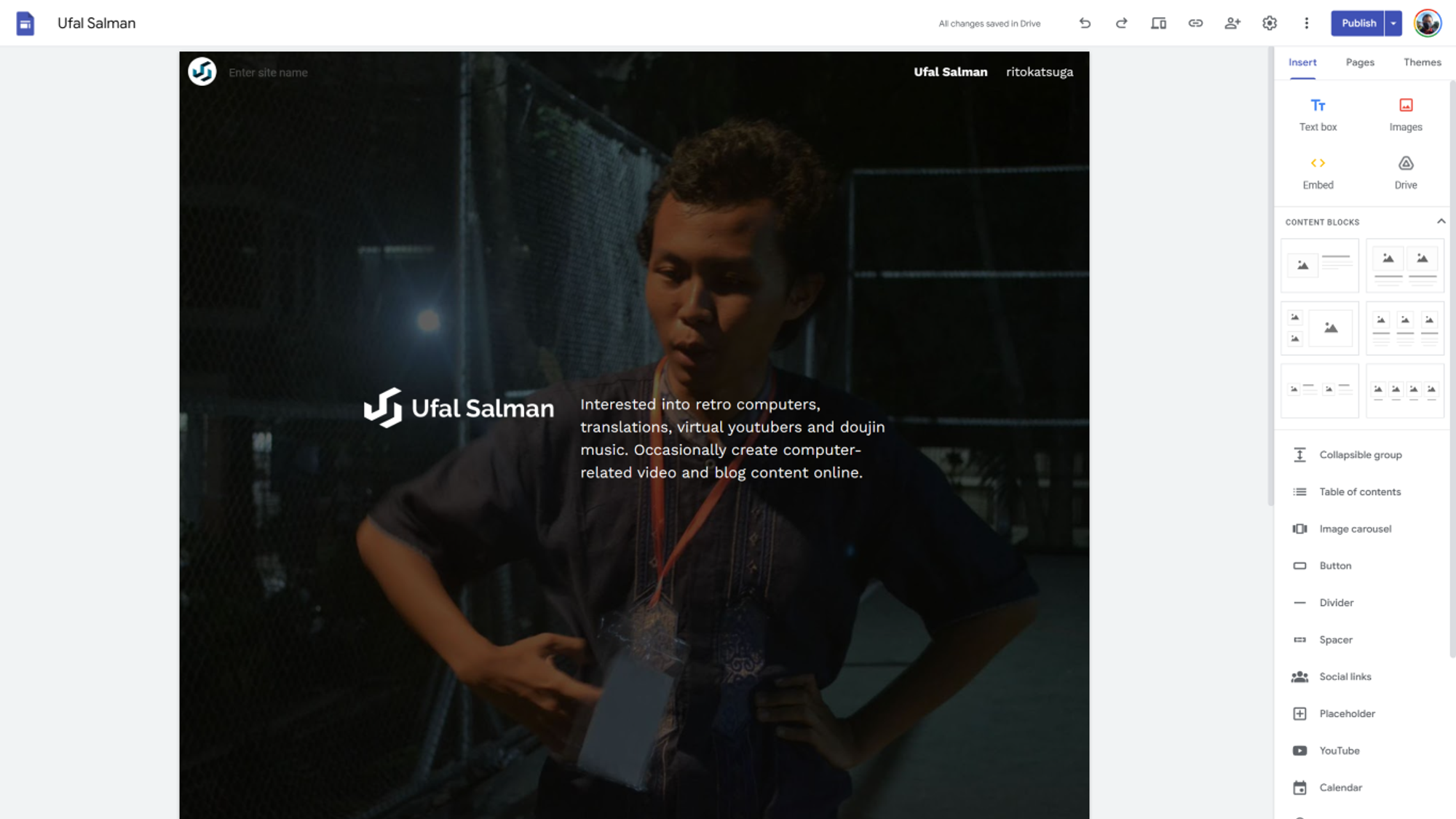1456x819 pixels.
Task: Open the Google account avatar
Action: tap(1428, 23)
